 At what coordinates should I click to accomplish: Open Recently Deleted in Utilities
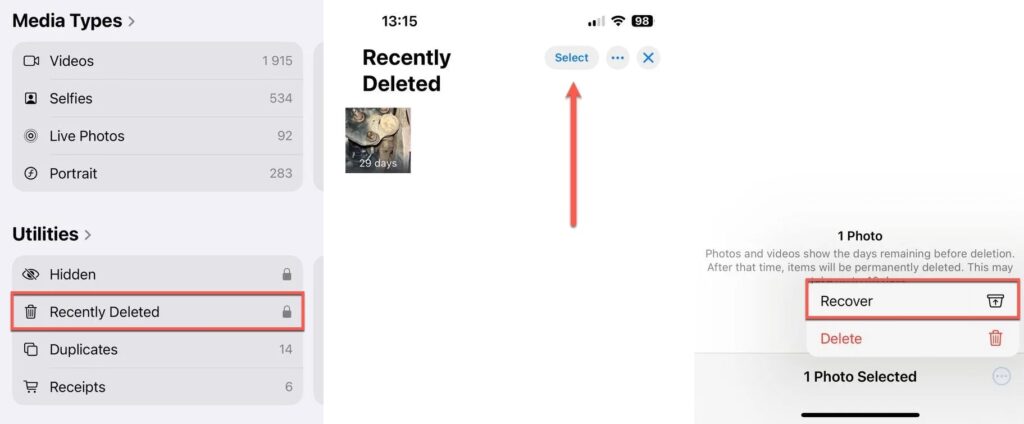157,312
